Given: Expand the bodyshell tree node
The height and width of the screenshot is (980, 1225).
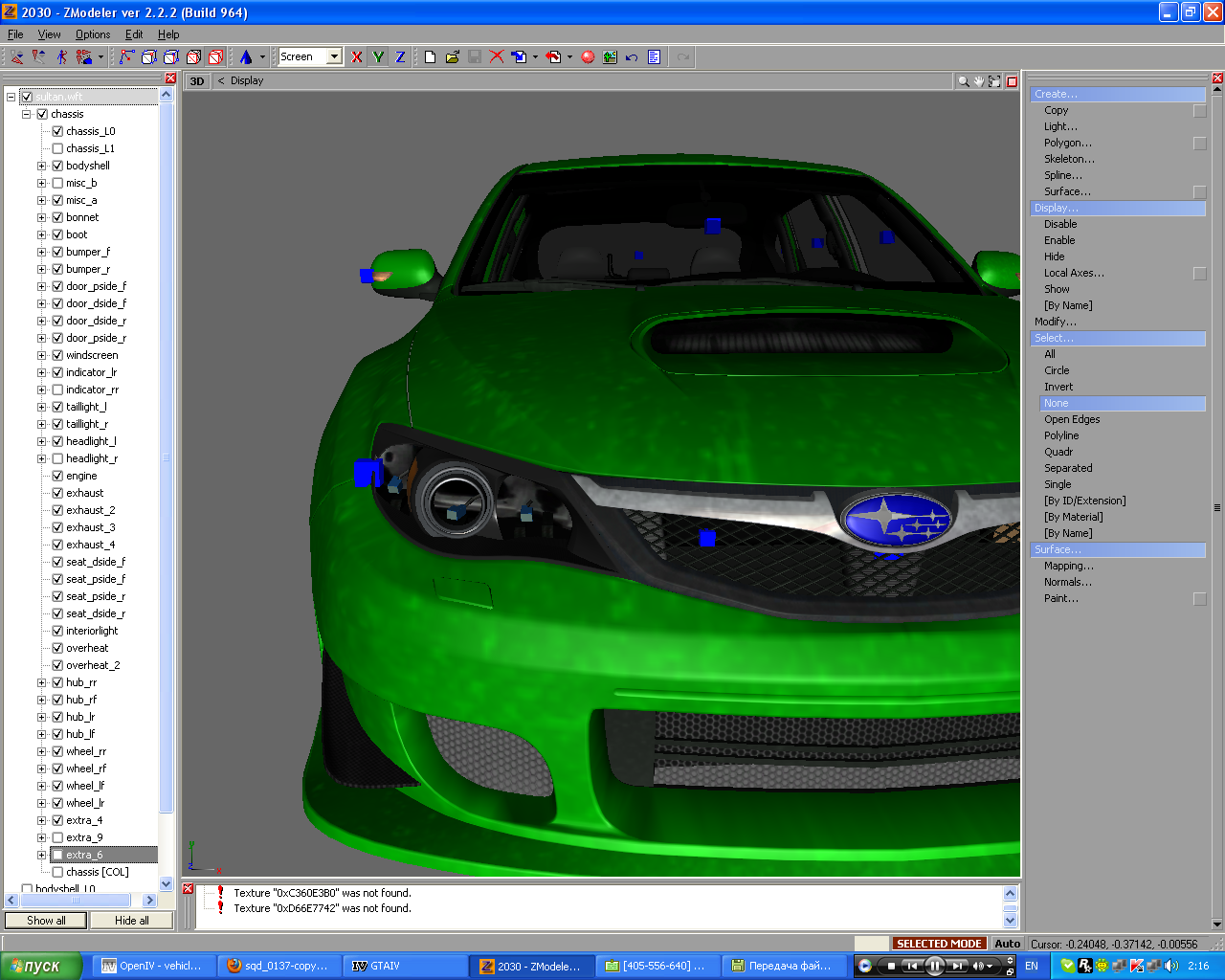Looking at the screenshot, I should pos(41,166).
